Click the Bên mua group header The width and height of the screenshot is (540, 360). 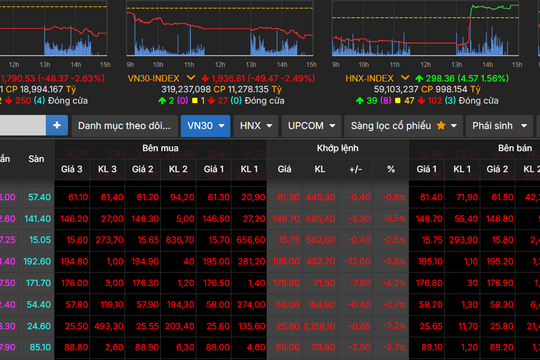tap(160, 148)
